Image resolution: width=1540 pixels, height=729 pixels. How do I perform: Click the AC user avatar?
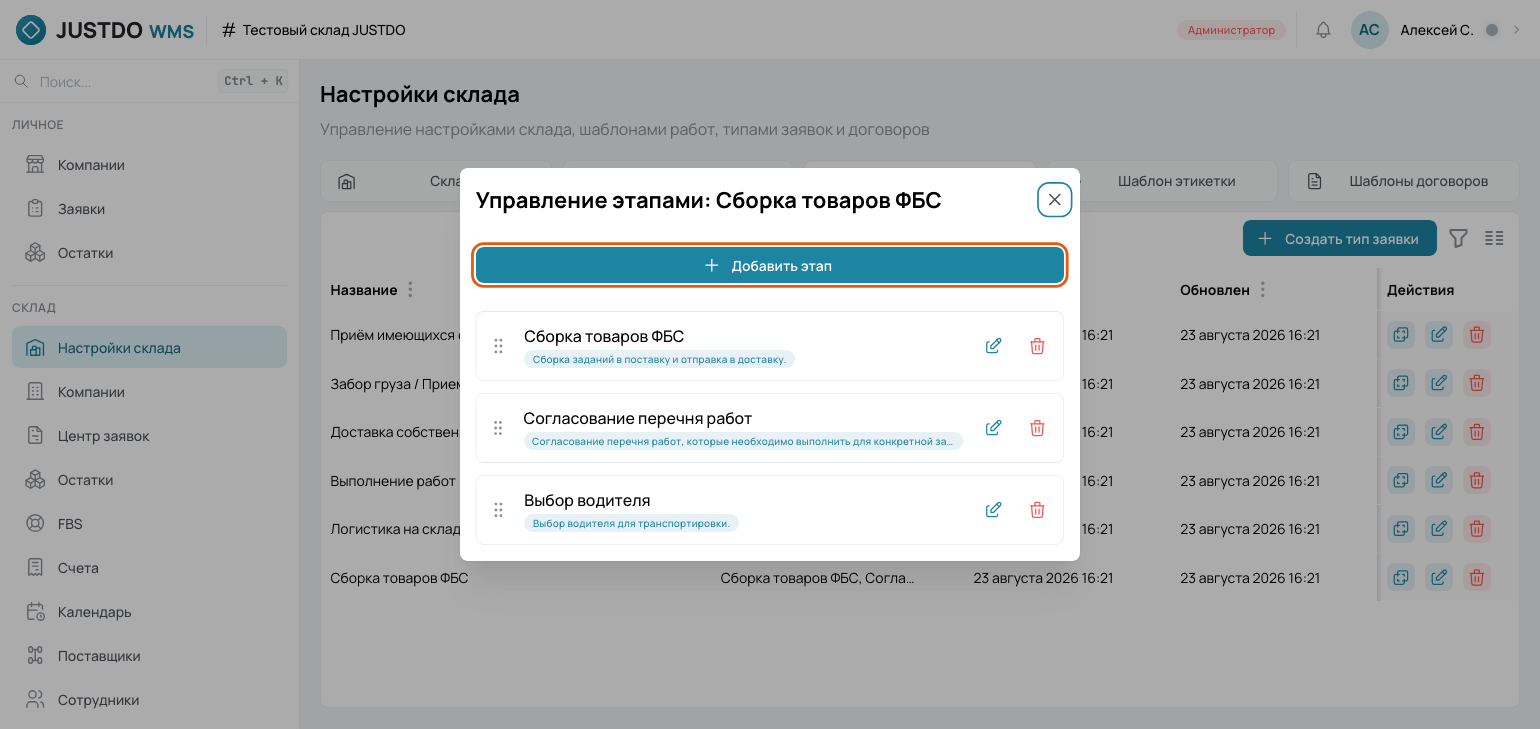coord(1369,30)
